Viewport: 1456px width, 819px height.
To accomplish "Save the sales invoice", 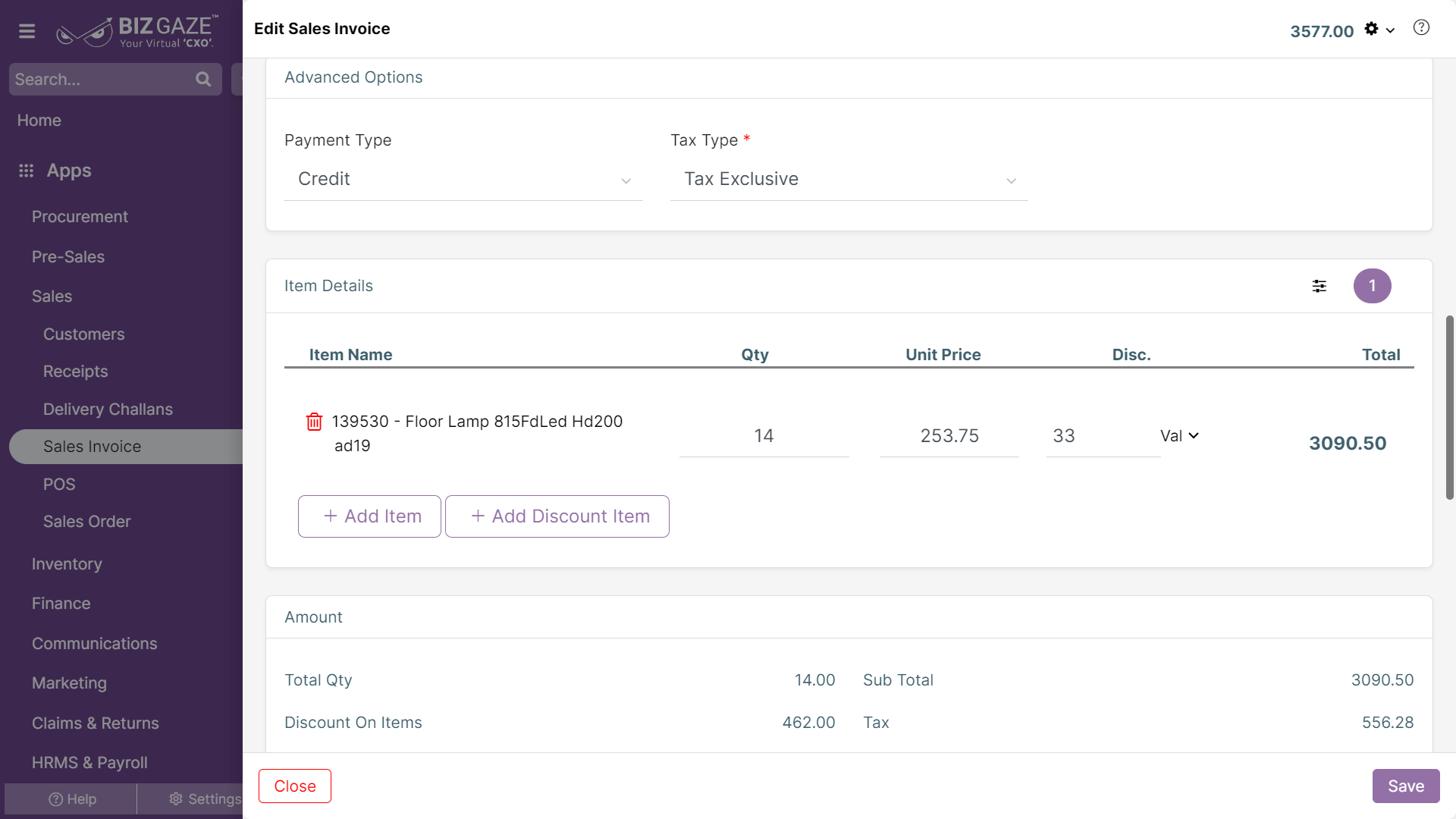I will [1405, 786].
